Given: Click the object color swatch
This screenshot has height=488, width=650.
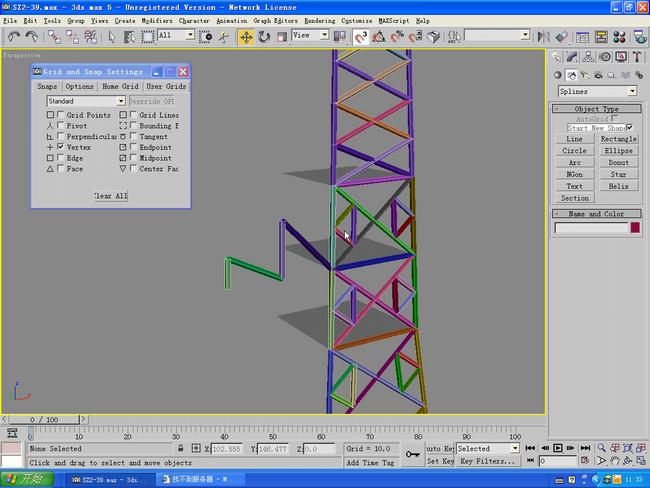Looking at the screenshot, I should 635,227.
